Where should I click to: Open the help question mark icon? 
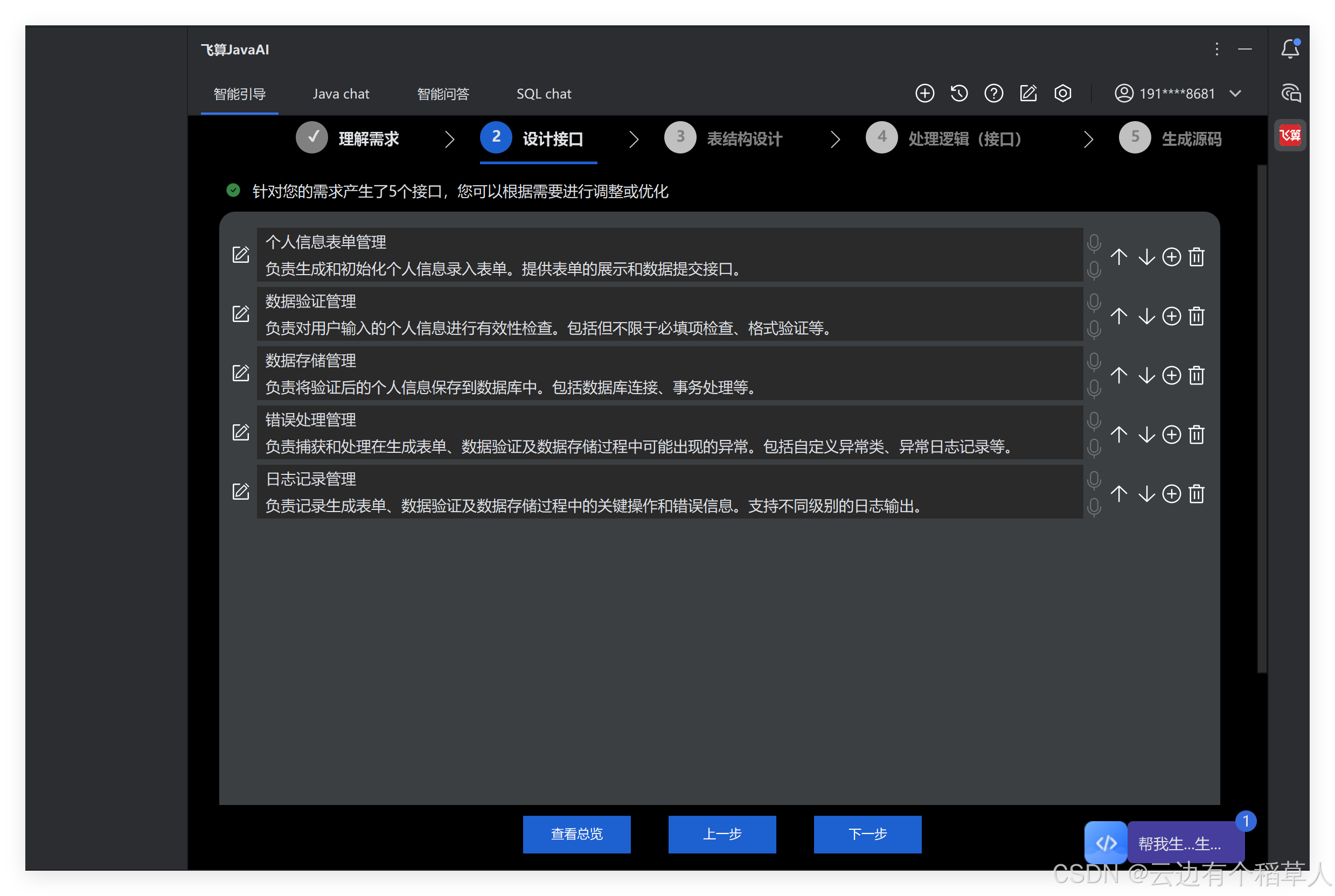(x=993, y=93)
